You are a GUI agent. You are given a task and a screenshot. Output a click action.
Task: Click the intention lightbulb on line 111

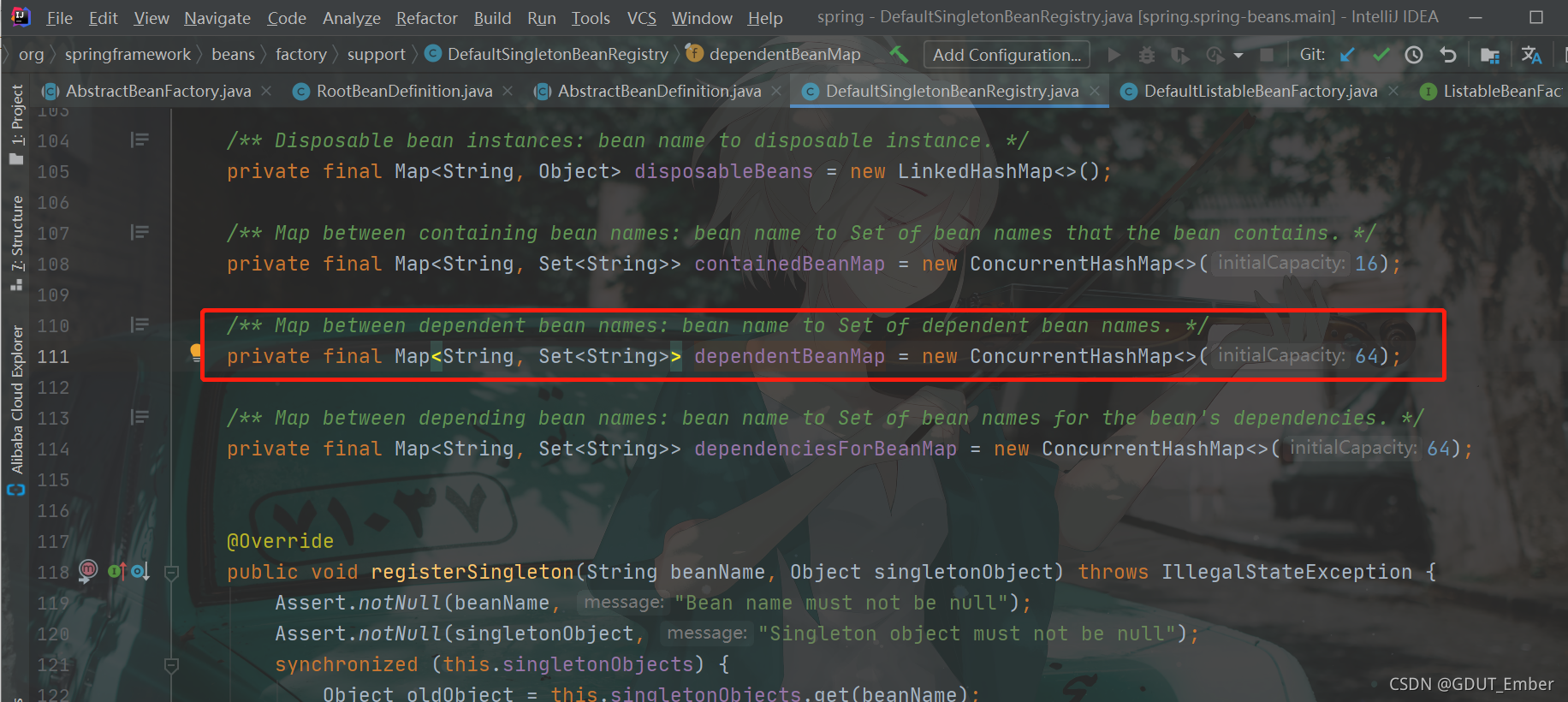click(x=196, y=353)
